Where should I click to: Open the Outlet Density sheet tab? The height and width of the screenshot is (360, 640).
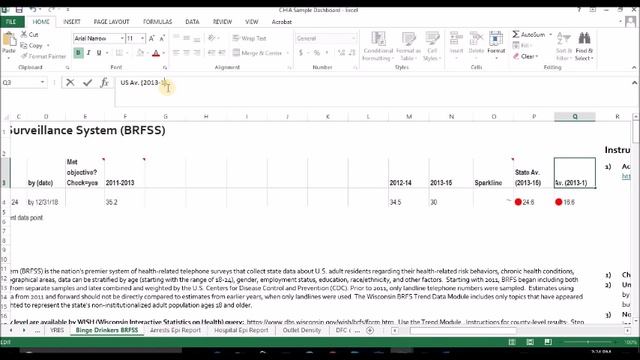[302, 330]
